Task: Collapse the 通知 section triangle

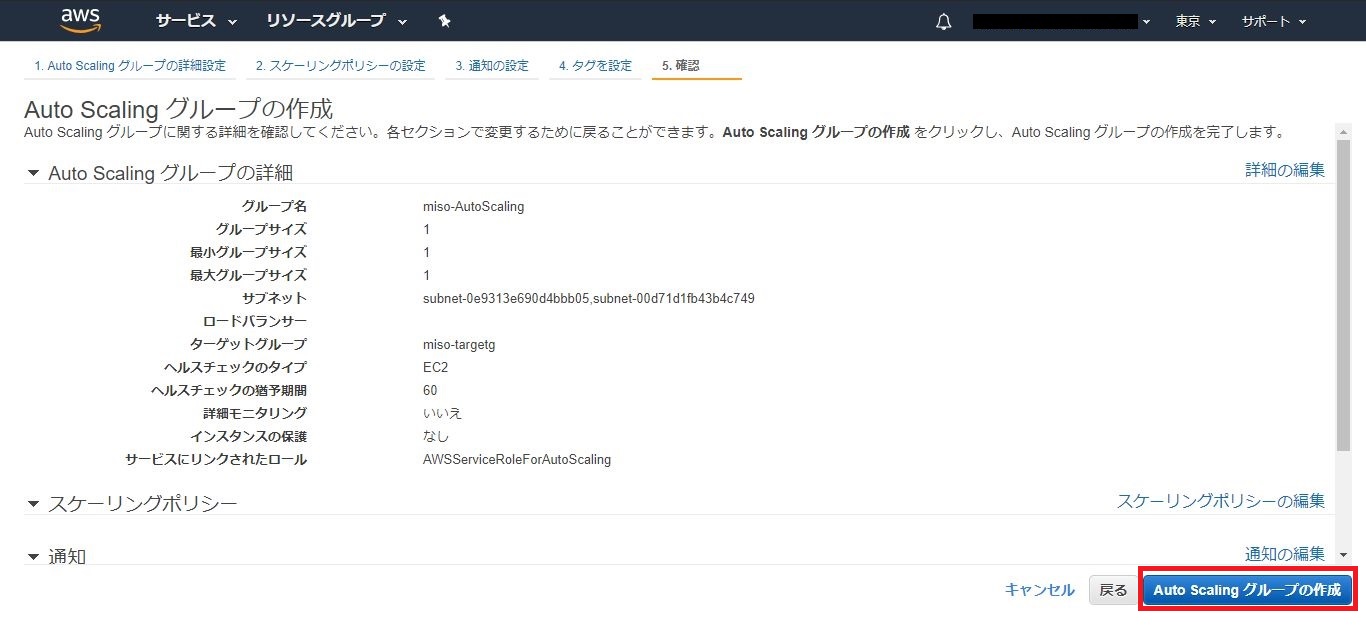Action: click(33, 557)
